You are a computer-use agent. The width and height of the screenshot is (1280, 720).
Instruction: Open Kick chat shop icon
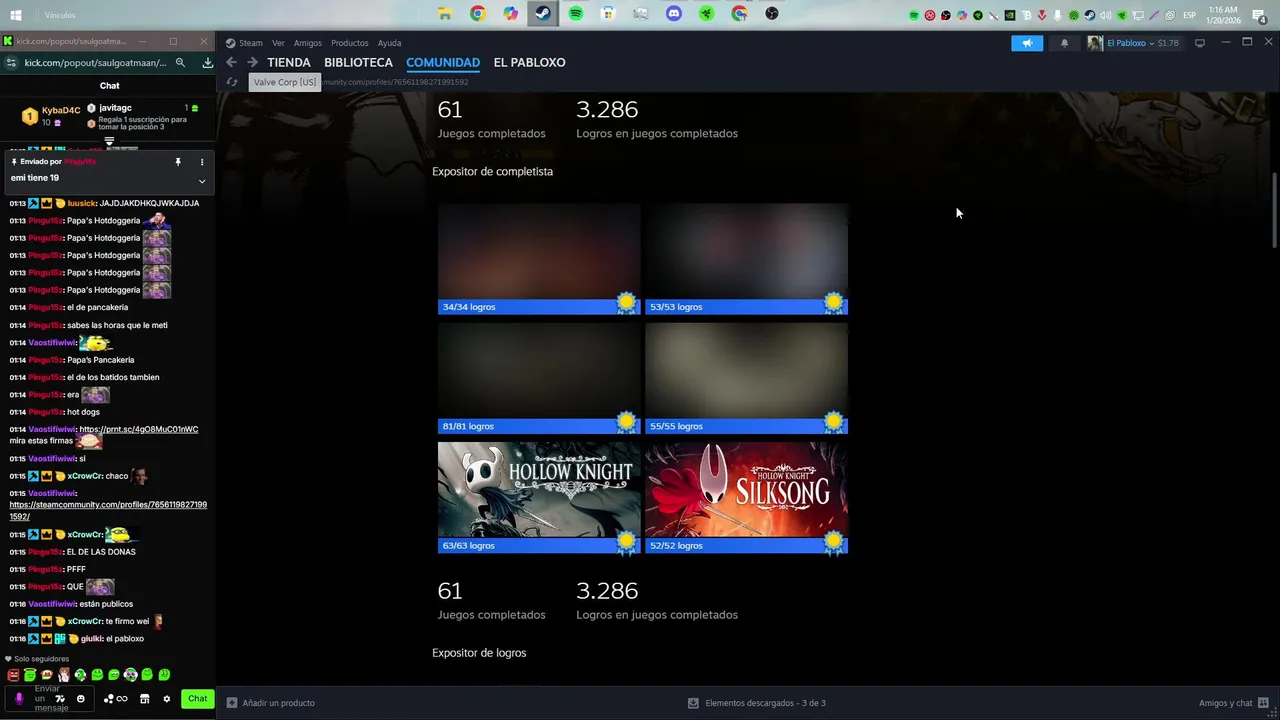pyautogui.click(x=144, y=699)
